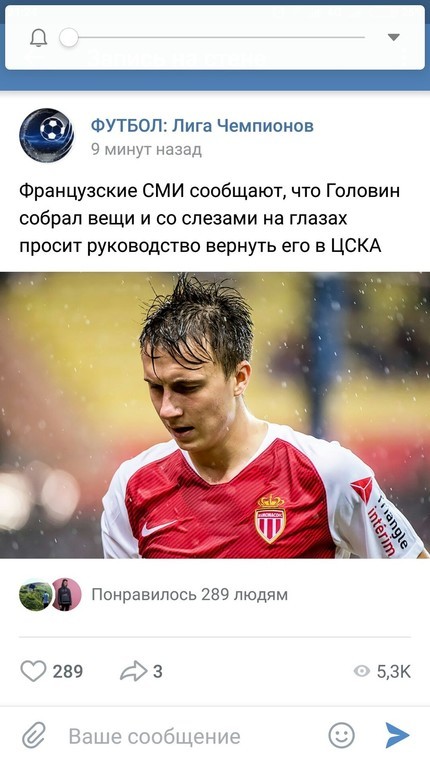Tap the 9 минут назад timestamp

tap(146, 149)
